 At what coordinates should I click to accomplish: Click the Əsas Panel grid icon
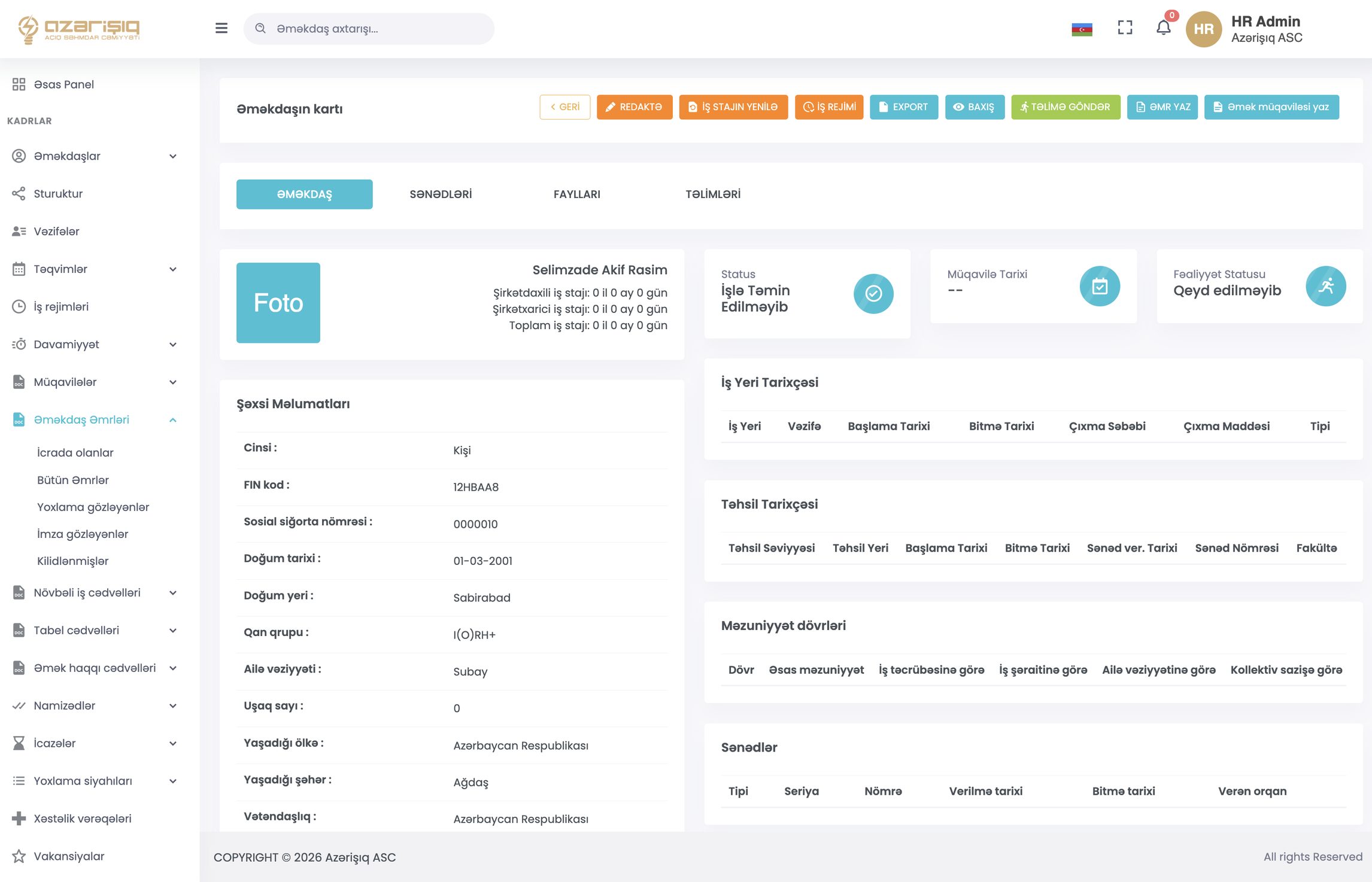pos(19,84)
